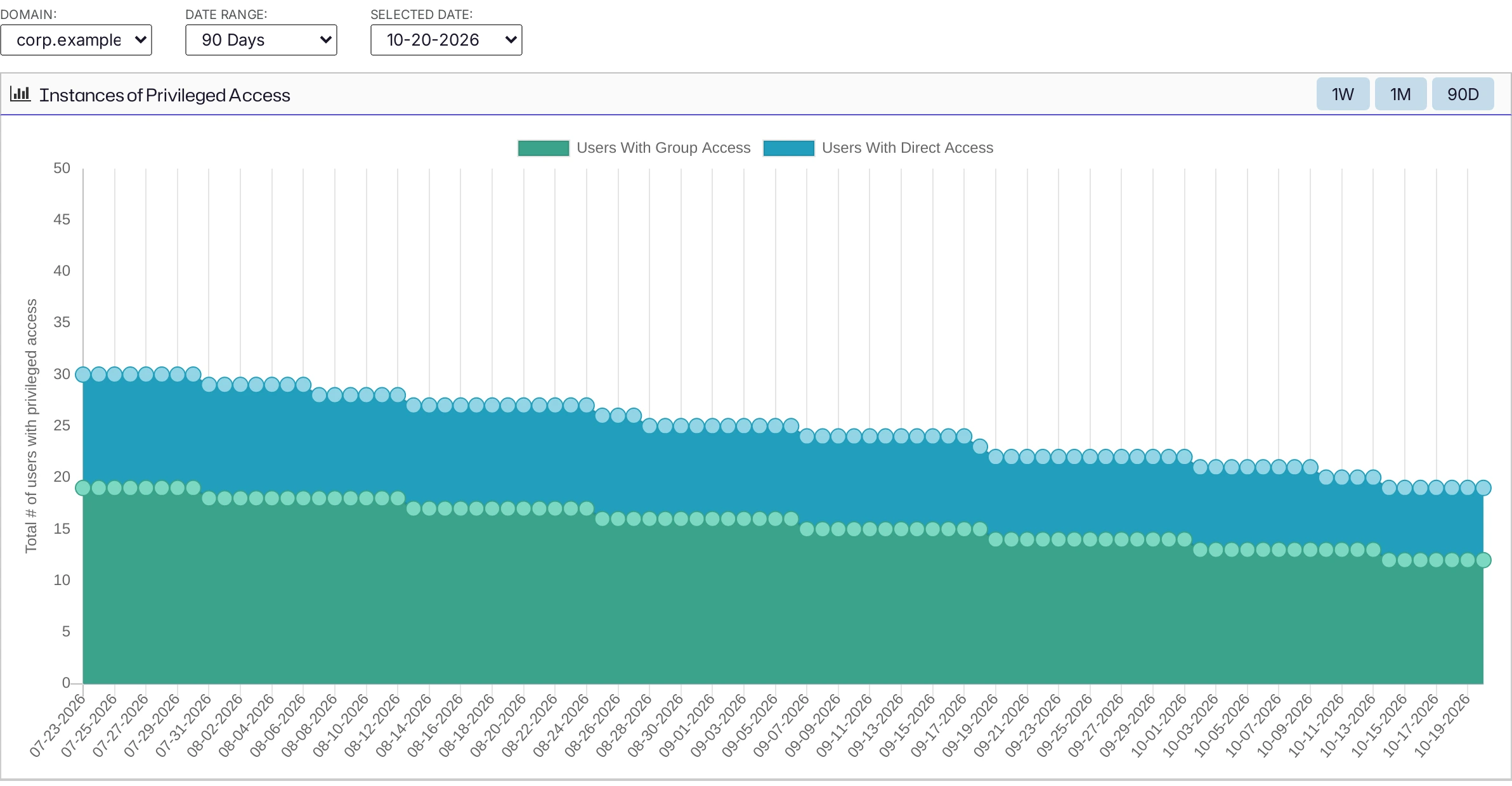Select the first group access data point at 19
Image resolution: width=1512 pixels, height=786 pixels.
(83, 487)
